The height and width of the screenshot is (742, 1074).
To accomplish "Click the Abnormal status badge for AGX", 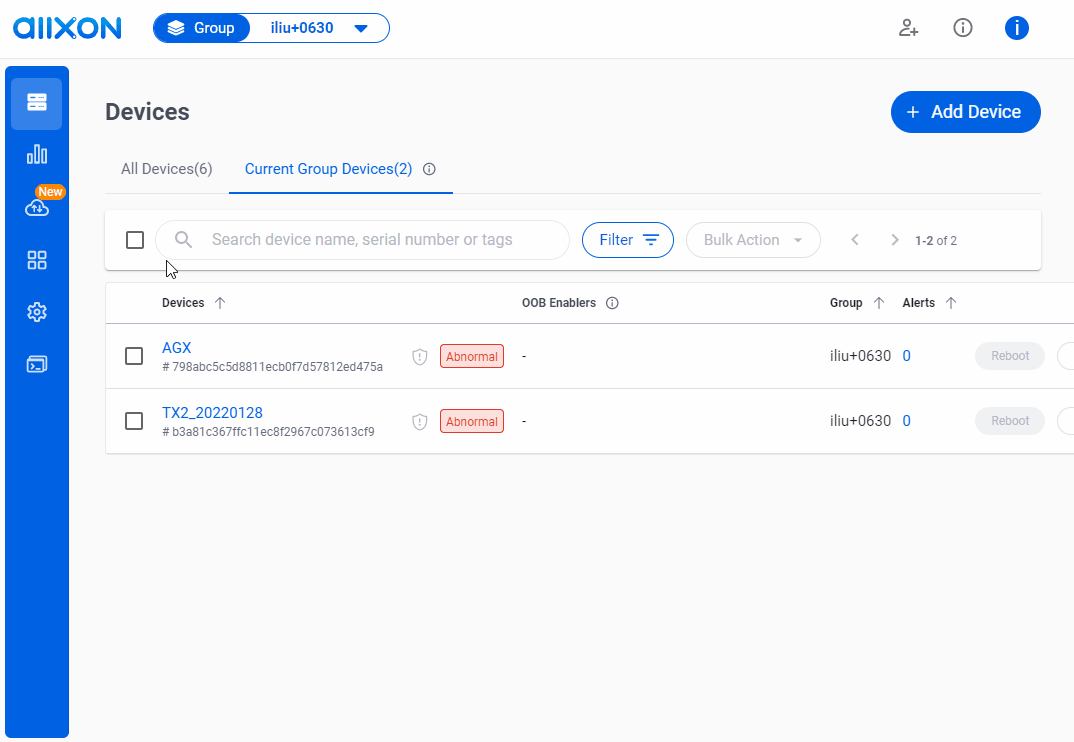I will click(472, 356).
